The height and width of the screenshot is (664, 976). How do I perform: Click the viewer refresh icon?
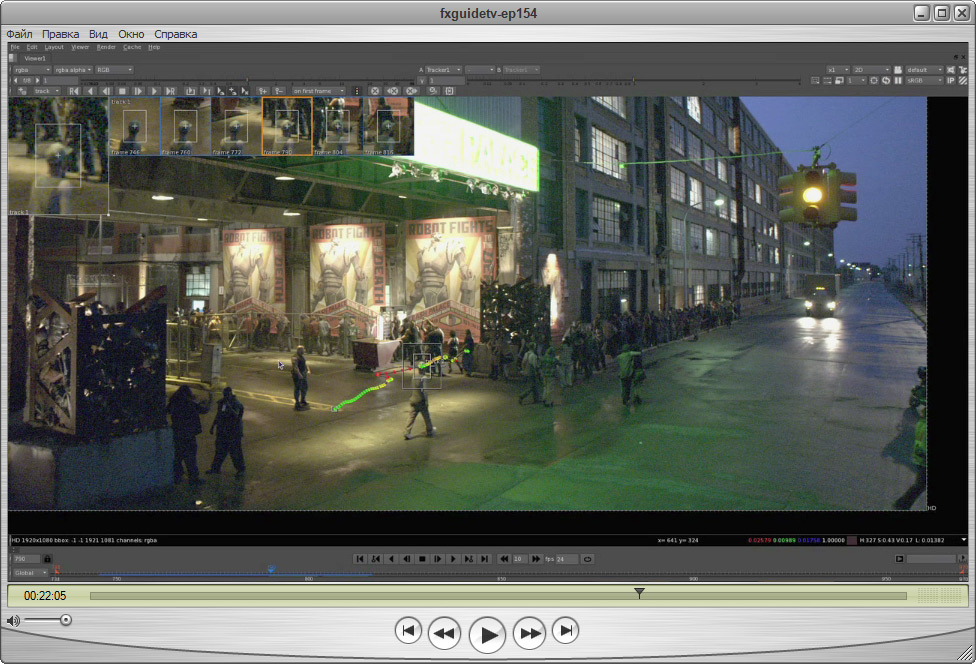point(886,80)
